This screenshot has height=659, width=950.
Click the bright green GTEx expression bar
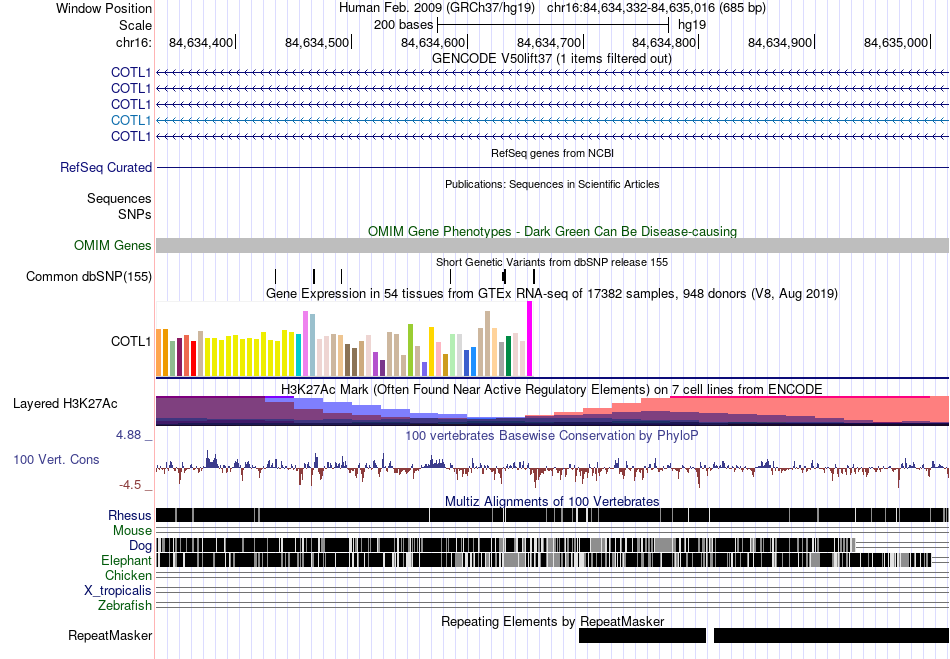click(411, 350)
